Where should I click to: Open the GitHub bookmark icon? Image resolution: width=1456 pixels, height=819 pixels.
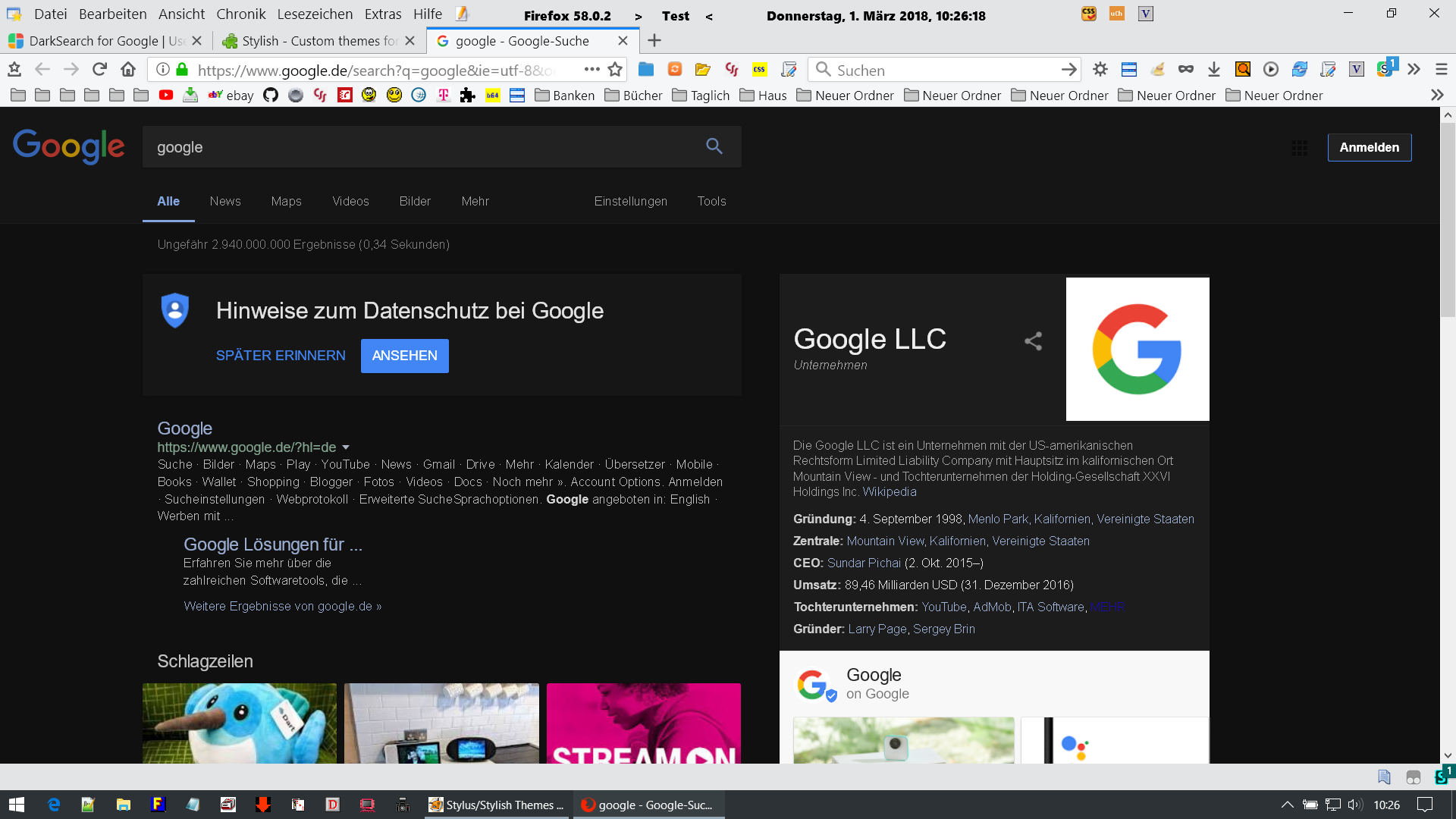271,96
